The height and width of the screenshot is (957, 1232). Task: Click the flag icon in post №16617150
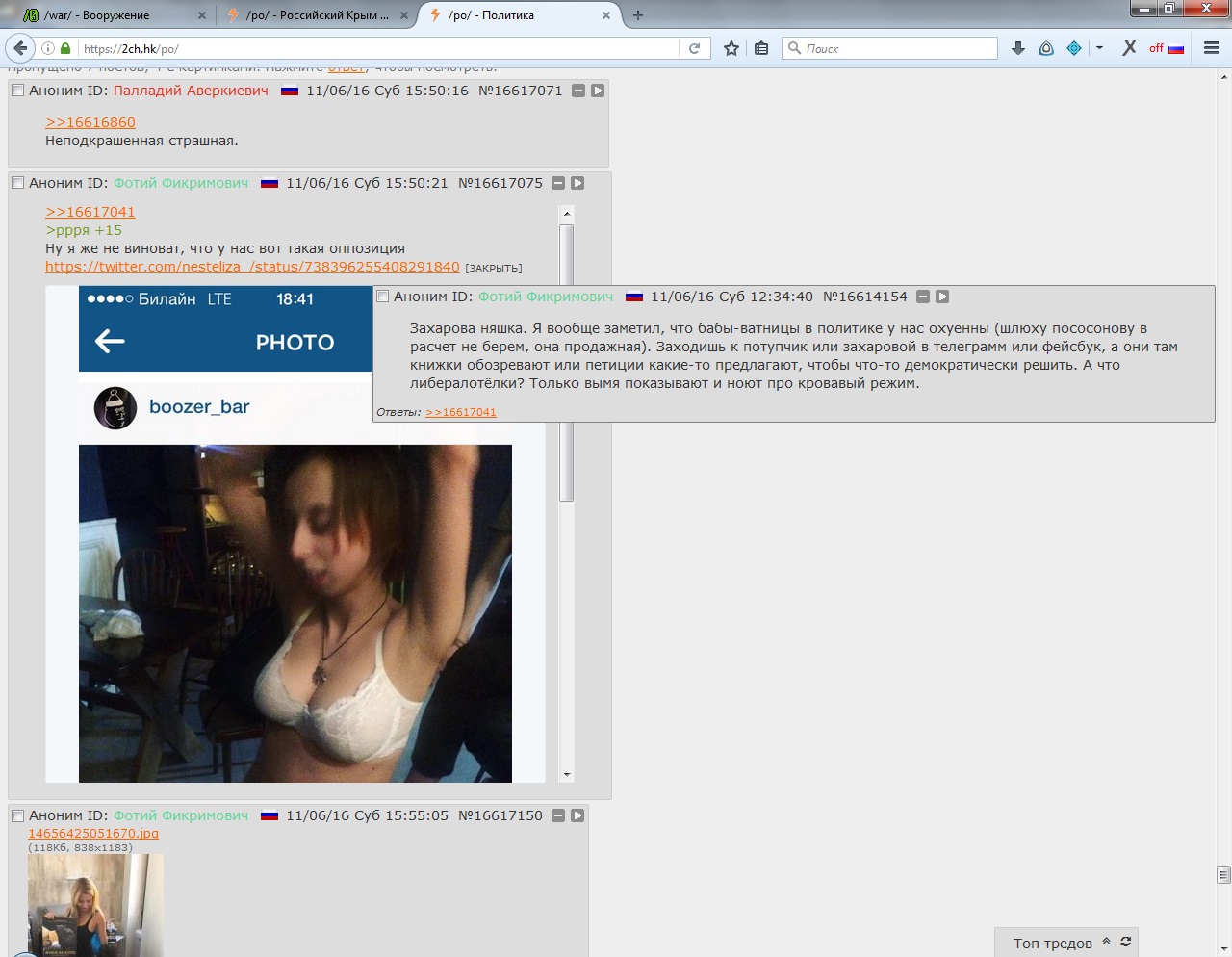pyautogui.click(x=269, y=816)
